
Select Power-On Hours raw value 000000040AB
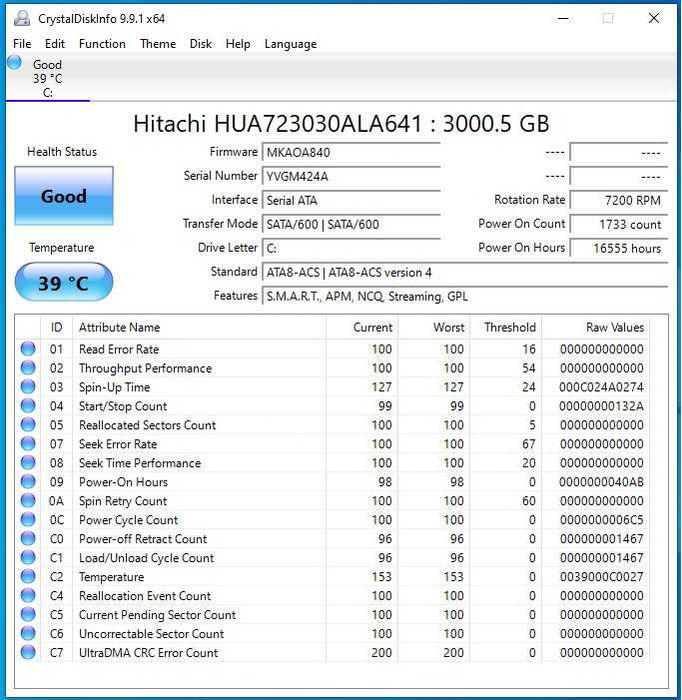[601, 482]
